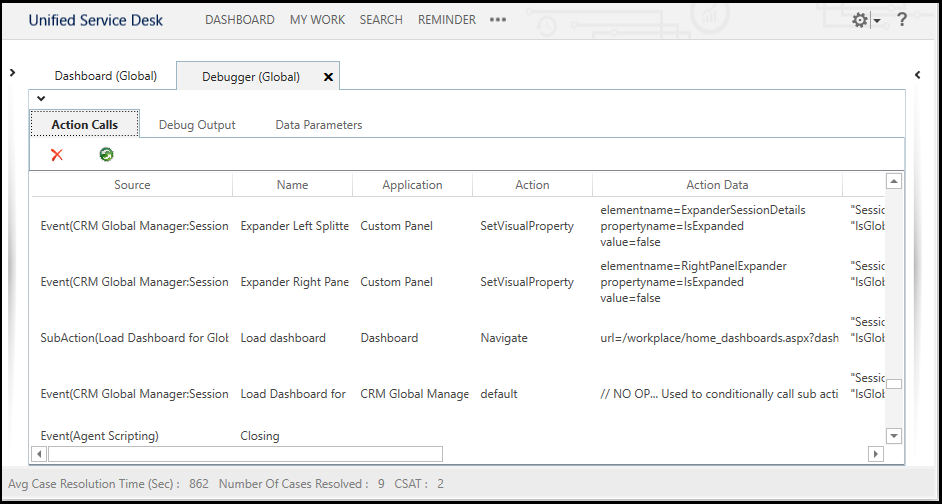The width and height of the screenshot is (942, 504).
Task: Open the gear options dropdown arrow
Action: pyautogui.click(x=877, y=21)
